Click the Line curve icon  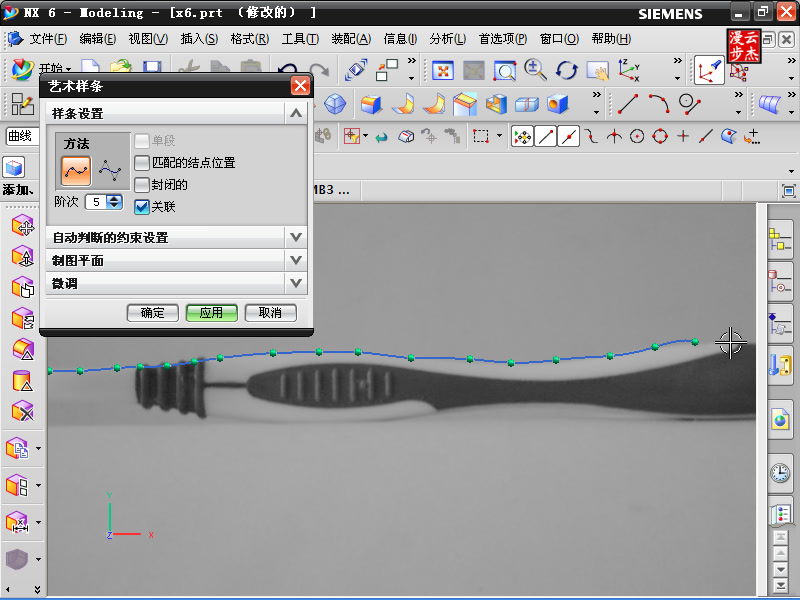pyautogui.click(x=628, y=104)
